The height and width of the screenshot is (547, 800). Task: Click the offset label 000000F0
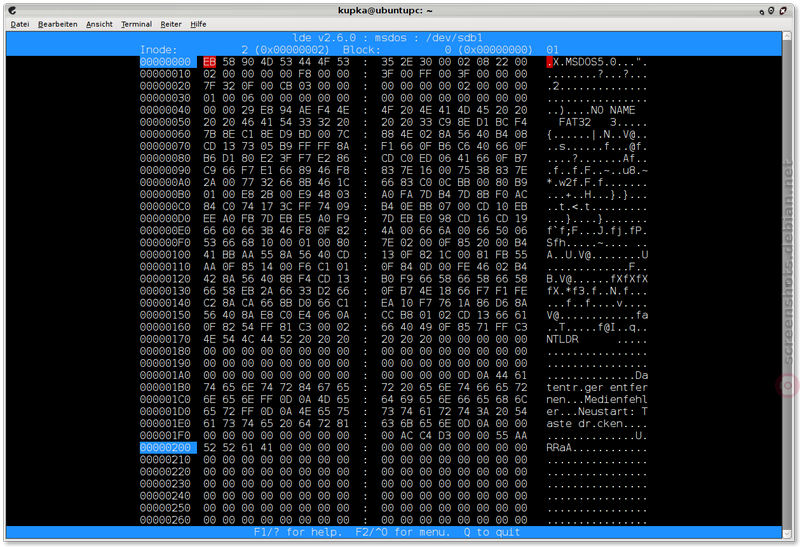point(165,243)
